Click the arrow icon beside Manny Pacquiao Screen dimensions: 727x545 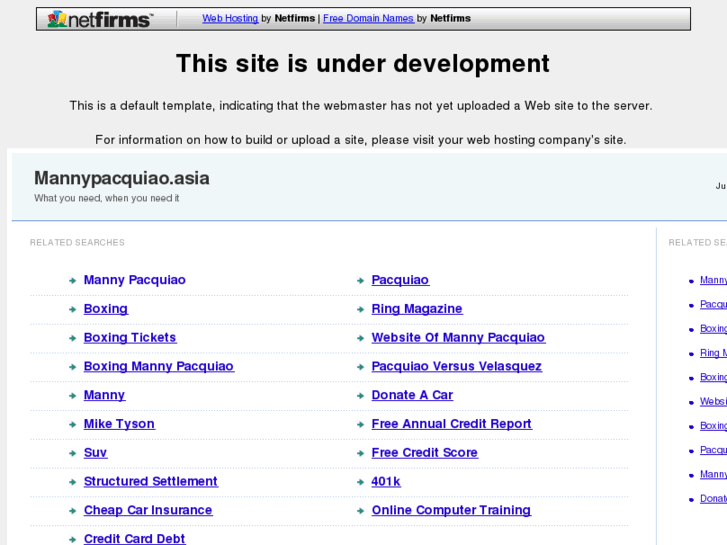72,281
